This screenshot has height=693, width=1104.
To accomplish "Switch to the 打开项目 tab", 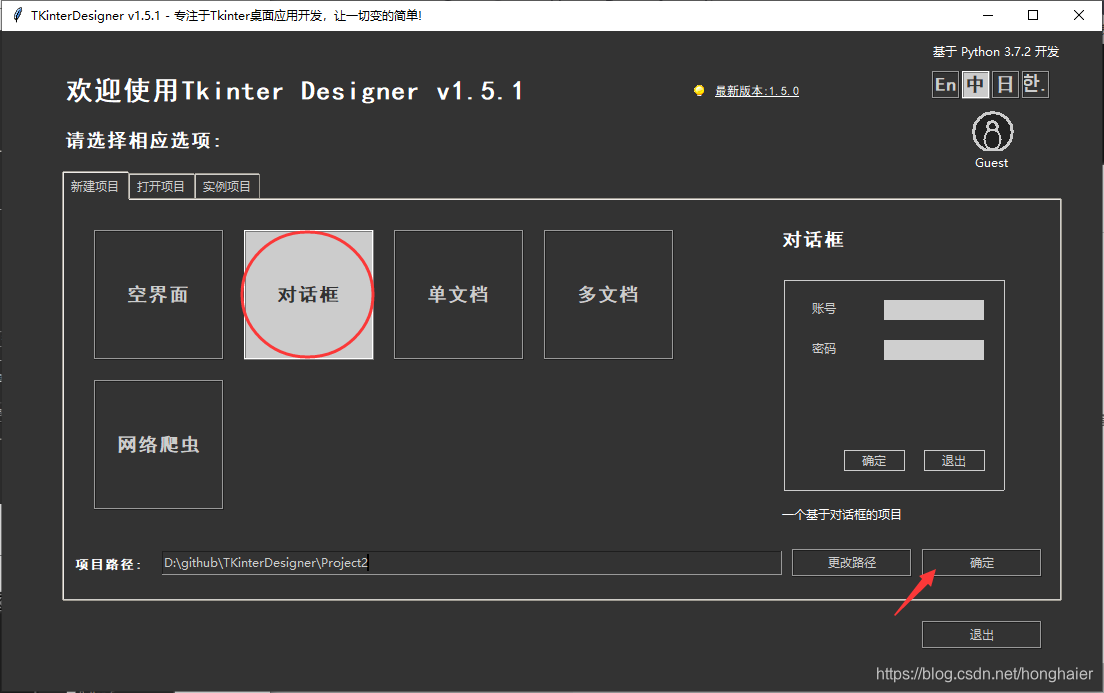I will (x=161, y=187).
